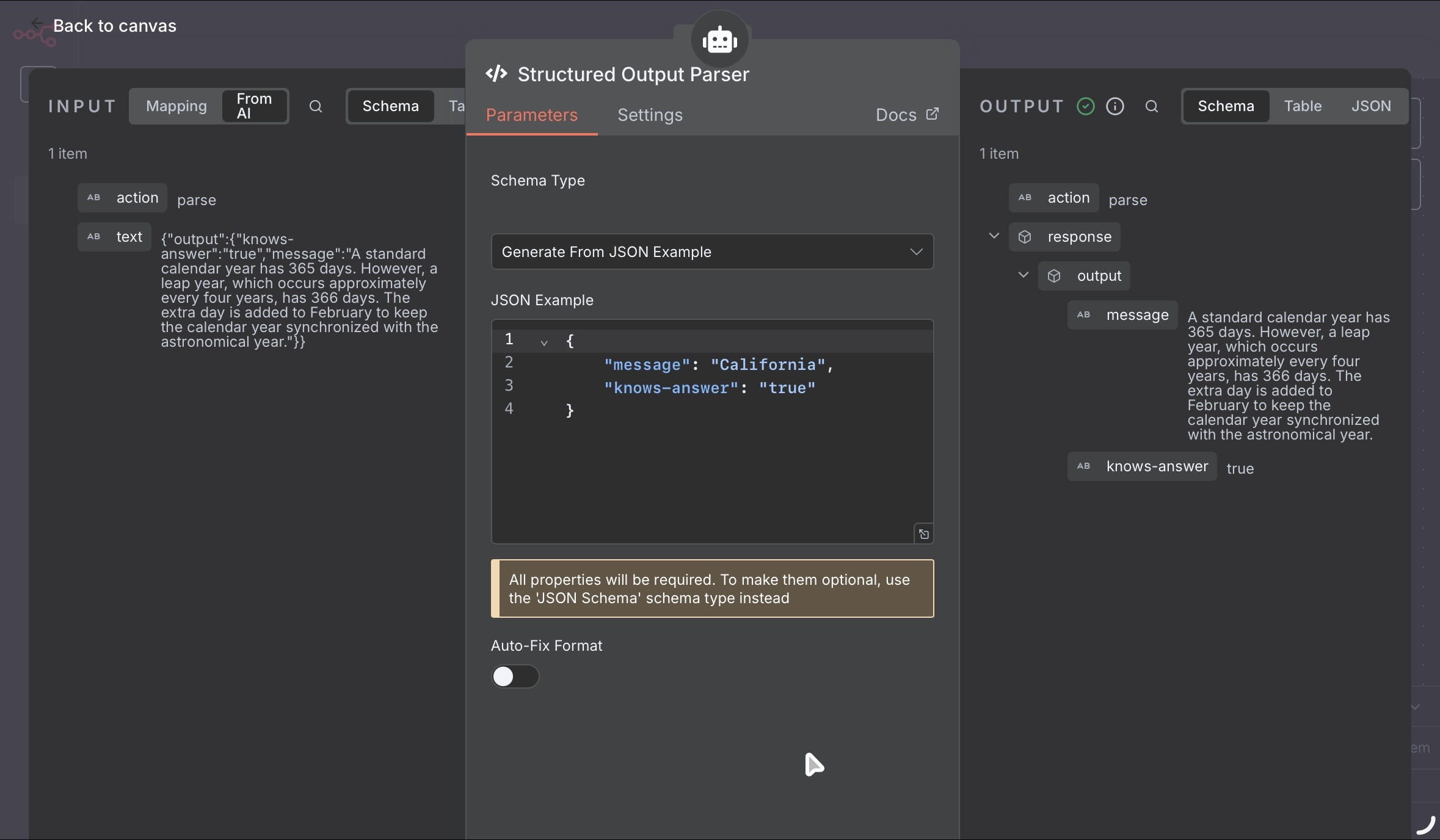Click the OUTPUT info circle icon
The height and width of the screenshot is (840, 1440).
click(x=1115, y=106)
